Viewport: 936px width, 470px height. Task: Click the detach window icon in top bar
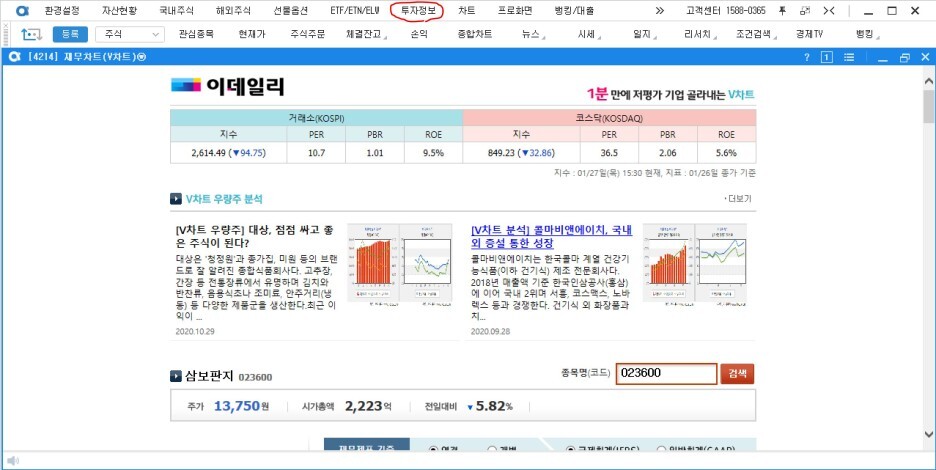(805, 11)
